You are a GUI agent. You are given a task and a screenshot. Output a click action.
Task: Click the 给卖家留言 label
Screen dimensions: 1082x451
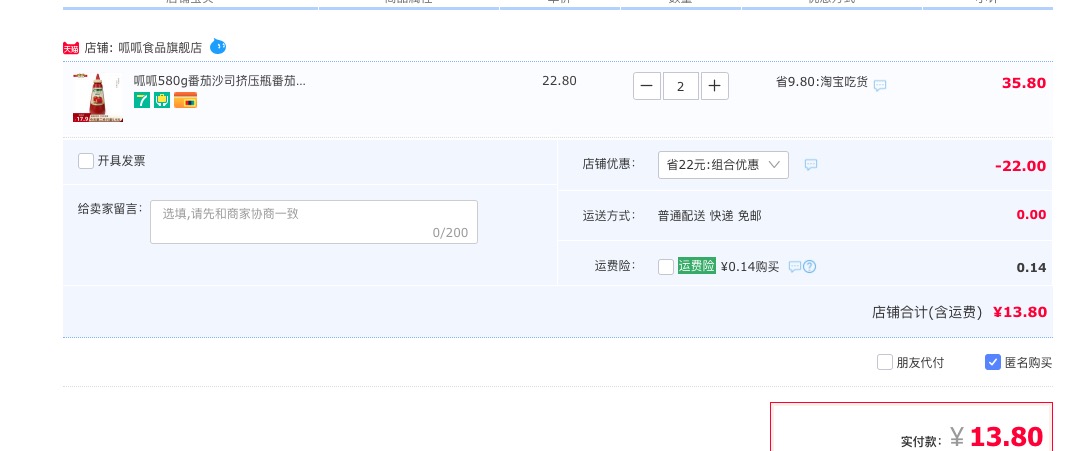[x=110, y=209]
